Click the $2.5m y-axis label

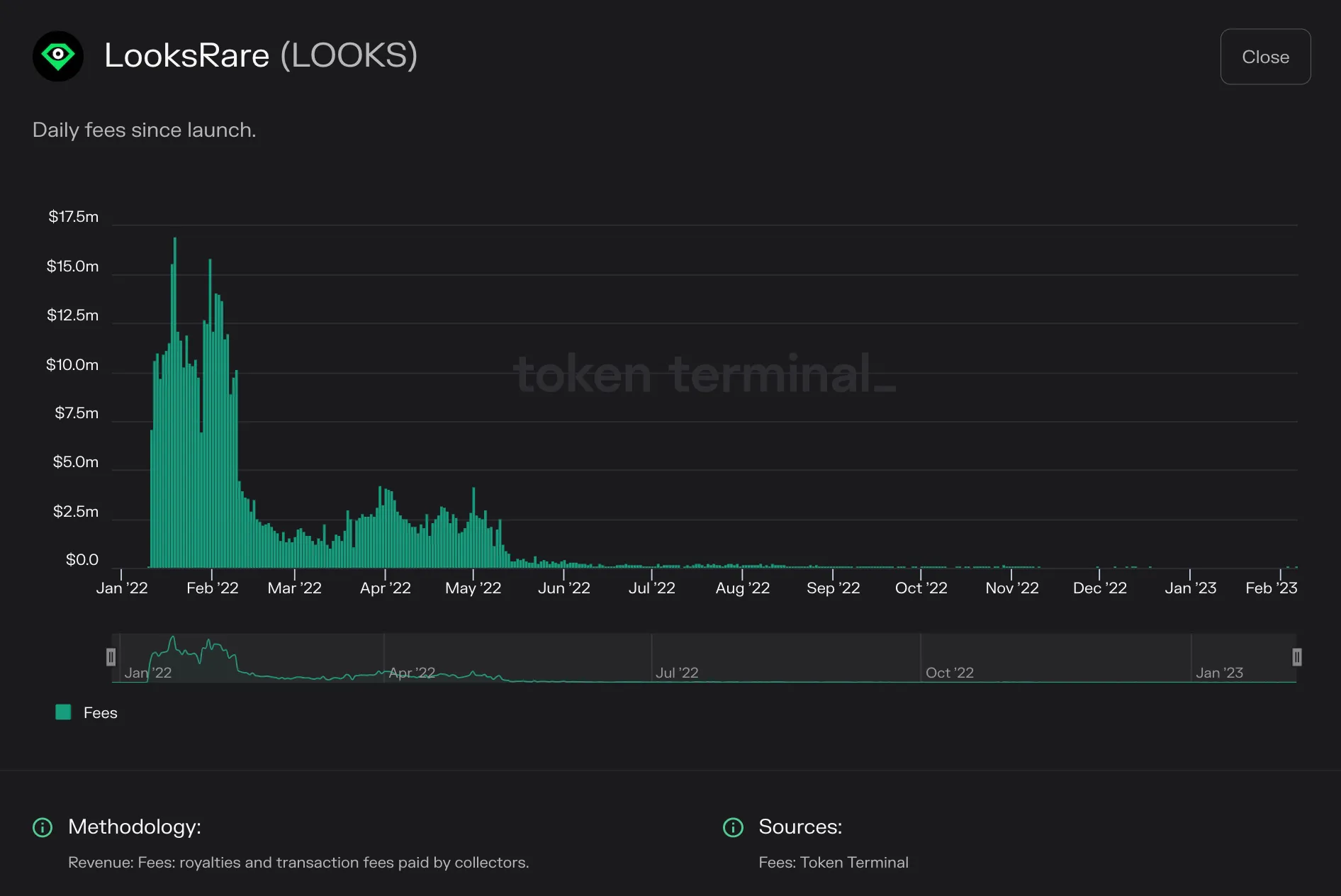[76, 512]
